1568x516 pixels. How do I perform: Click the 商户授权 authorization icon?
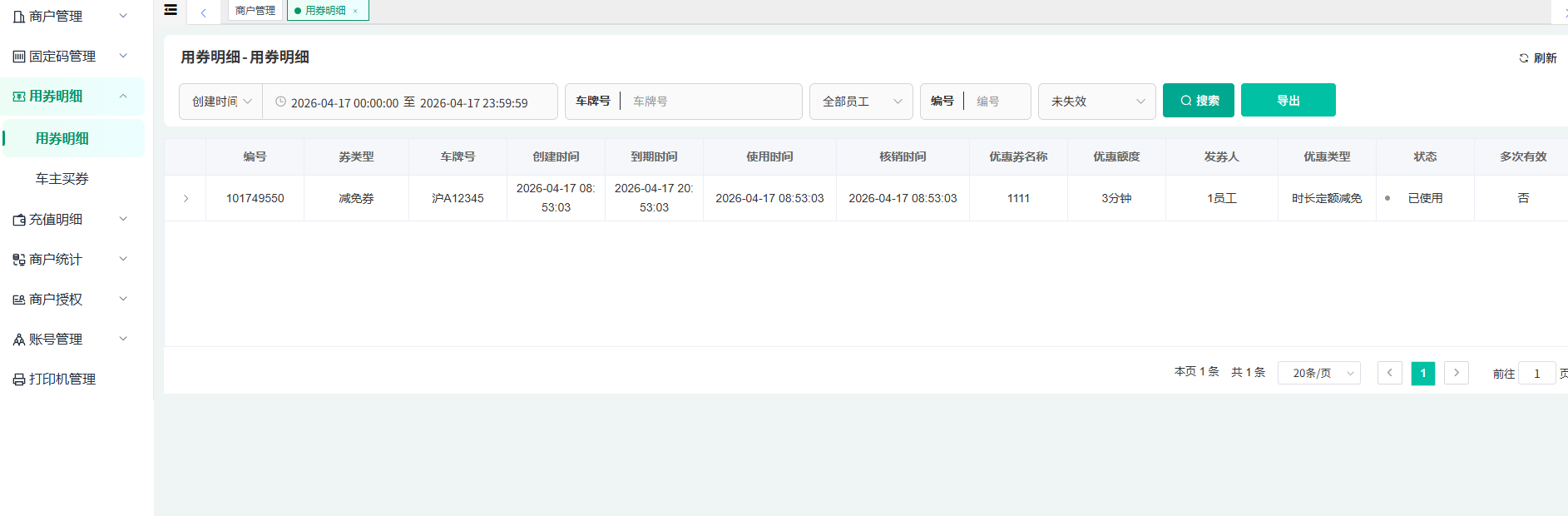point(19,300)
